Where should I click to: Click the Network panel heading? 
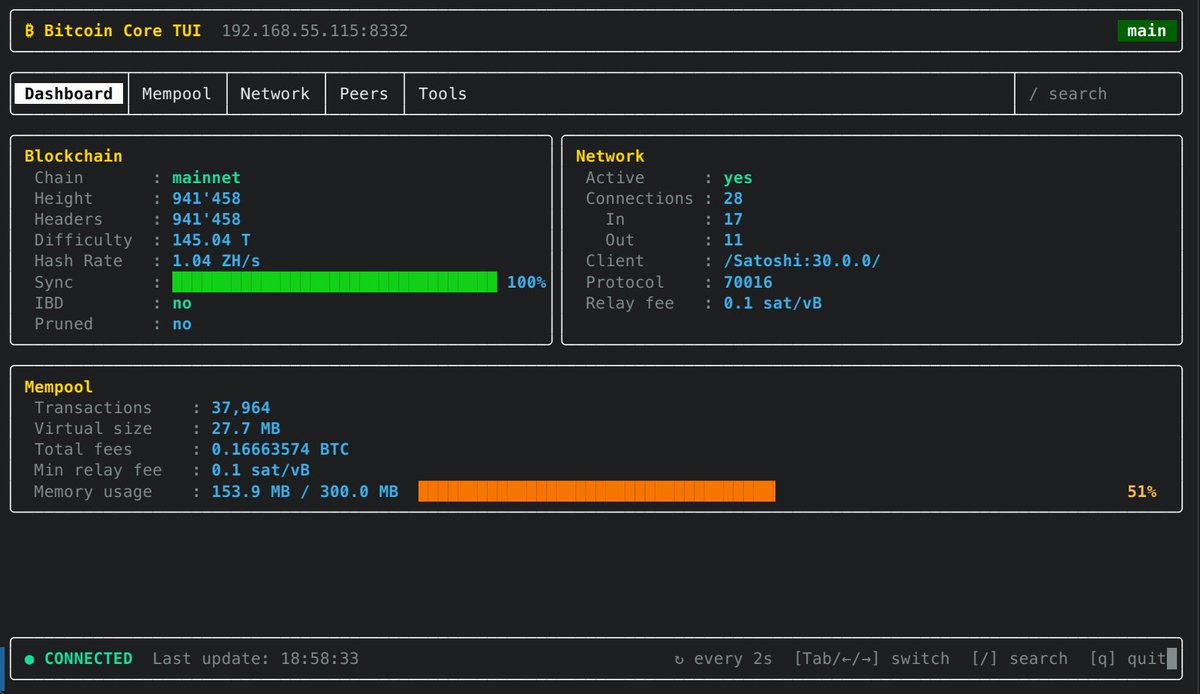click(x=610, y=156)
